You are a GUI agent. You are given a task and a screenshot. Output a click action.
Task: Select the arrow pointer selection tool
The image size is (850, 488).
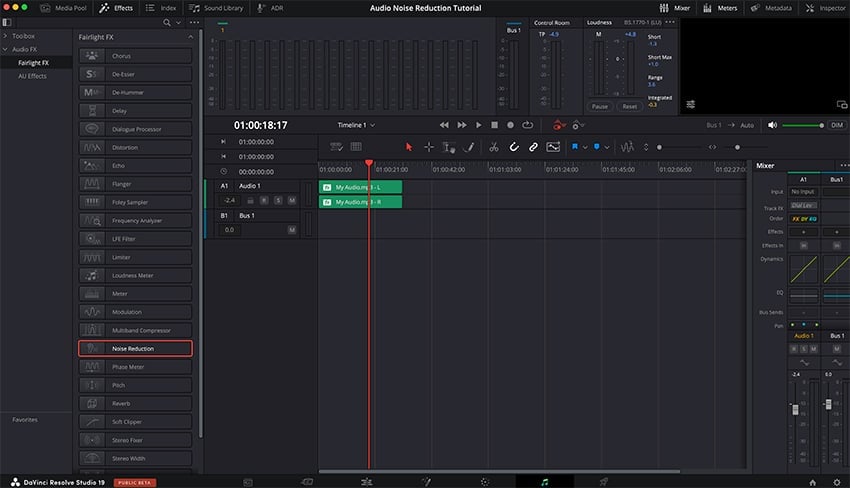tap(409, 147)
